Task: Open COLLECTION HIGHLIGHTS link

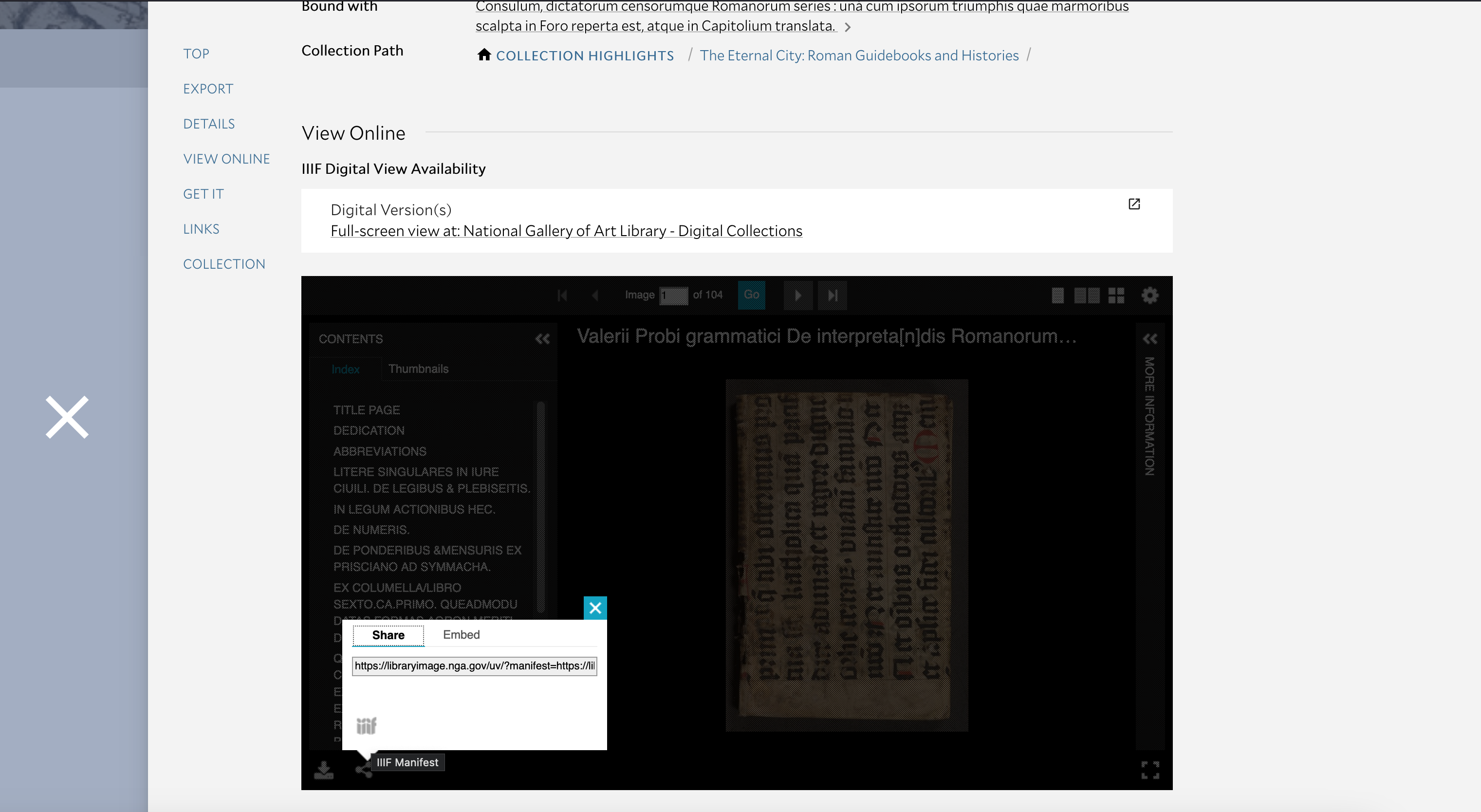Action: pos(585,56)
